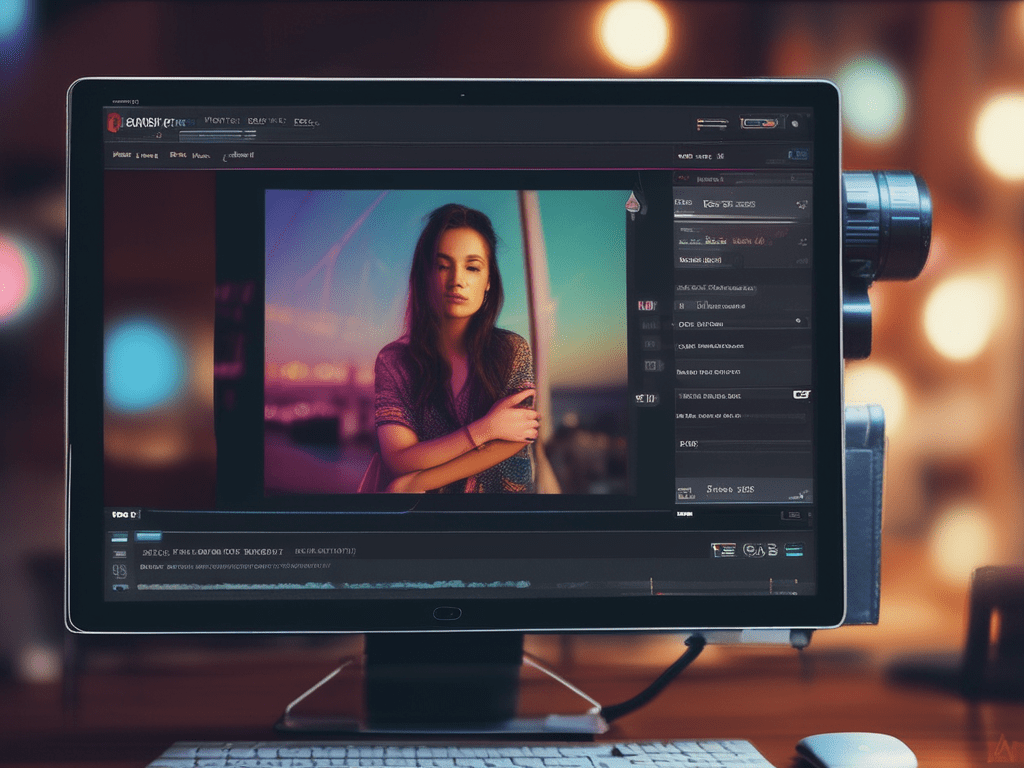Image resolution: width=1024 pixels, height=768 pixels.
Task: Expand the first highlighted row in the right panel
Action: 741,203
